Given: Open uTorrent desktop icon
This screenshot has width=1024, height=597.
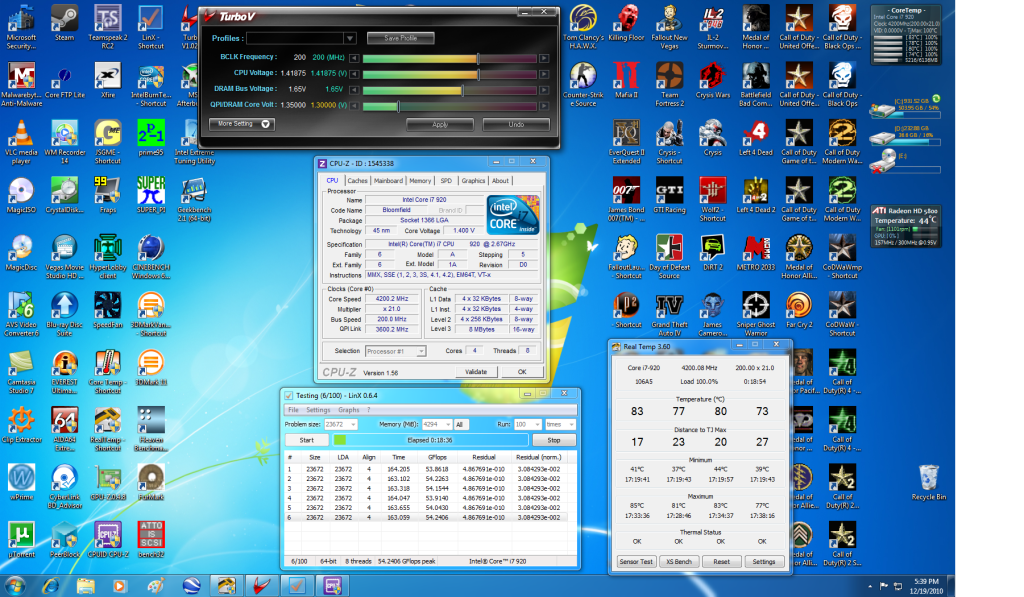Looking at the screenshot, I should pos(21,540).
